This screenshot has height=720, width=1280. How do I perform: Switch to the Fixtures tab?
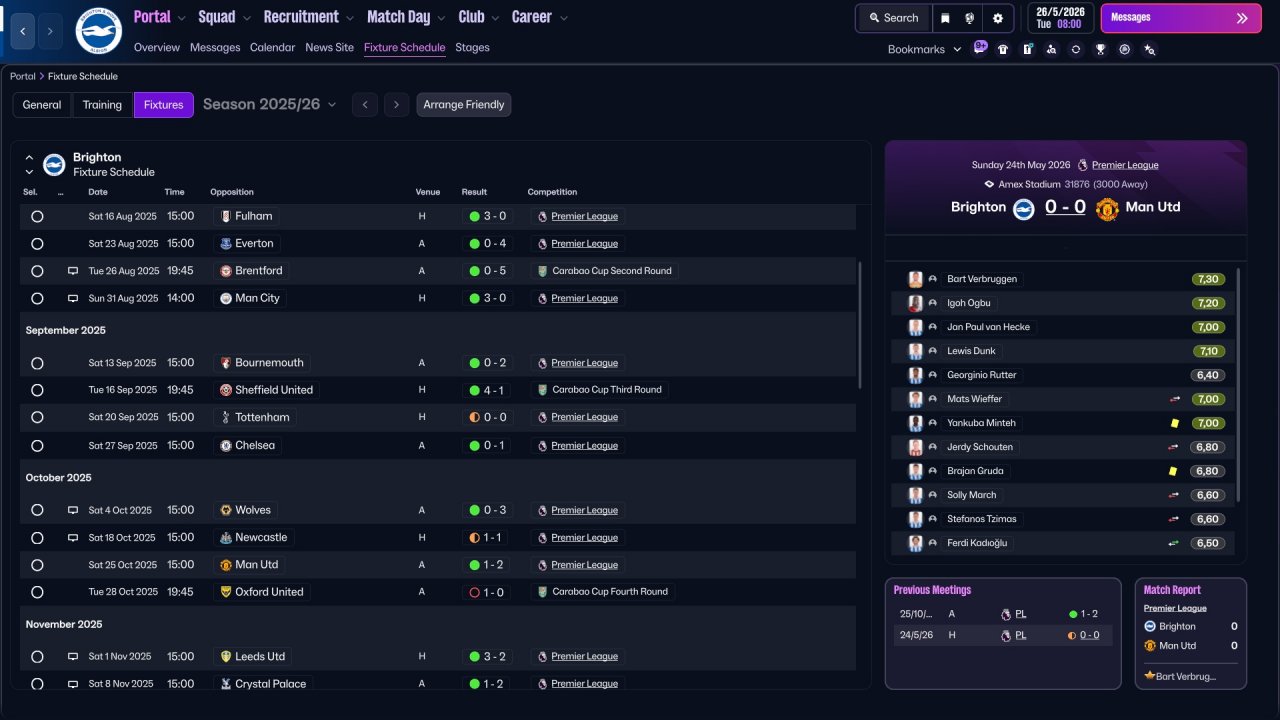164,105
